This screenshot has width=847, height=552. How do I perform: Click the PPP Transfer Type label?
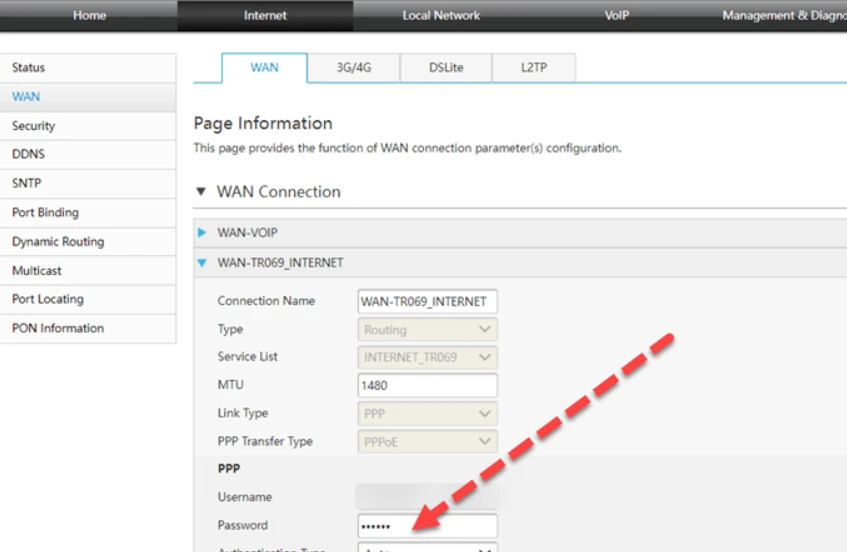point(265,441)
